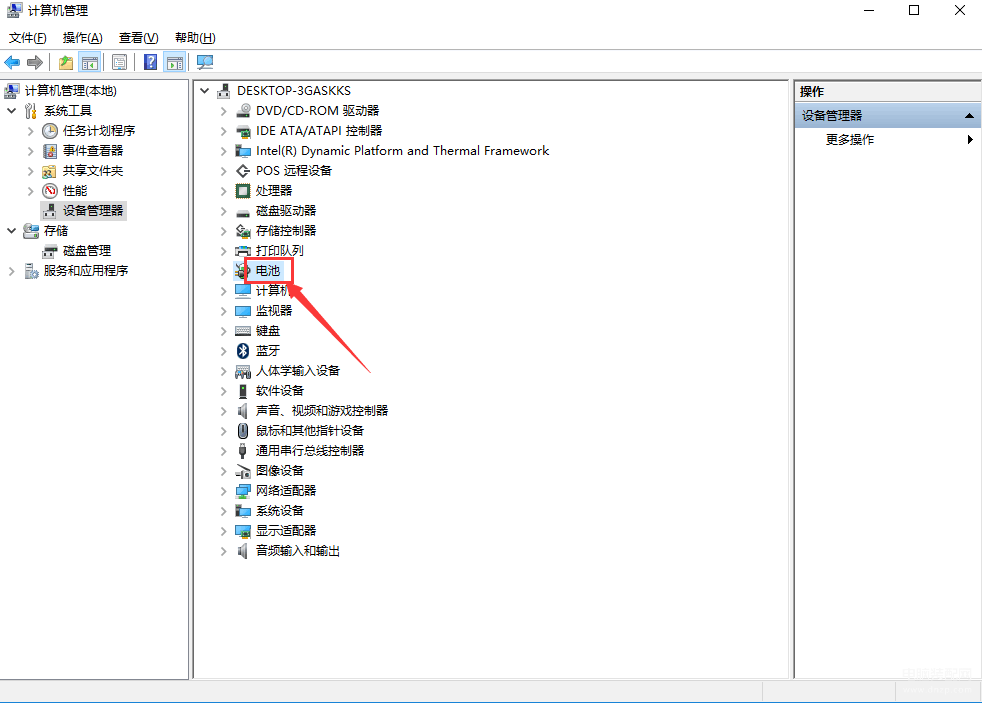This screenshot has width=982, height=703.
Task: Click the 鼠标和其他指针设备 mouse icon
Action: coord(243,431)
